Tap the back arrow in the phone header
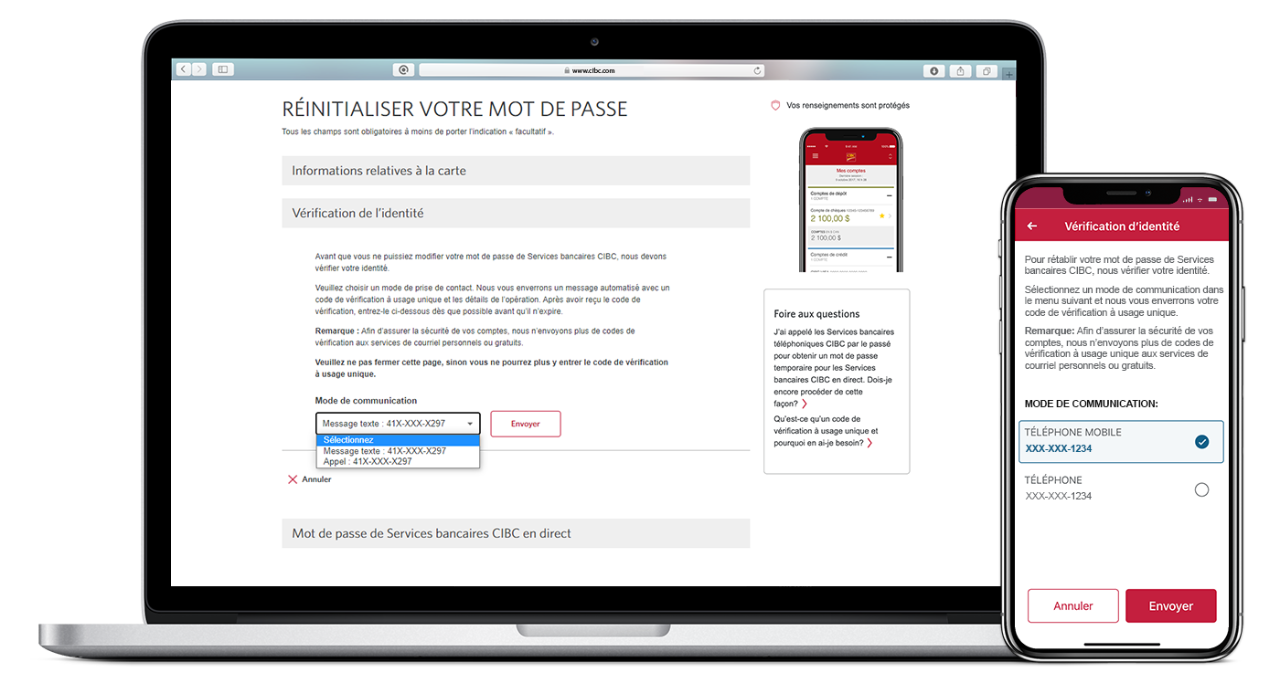This screenshot has width=1280, height=683. [1033, 227]
